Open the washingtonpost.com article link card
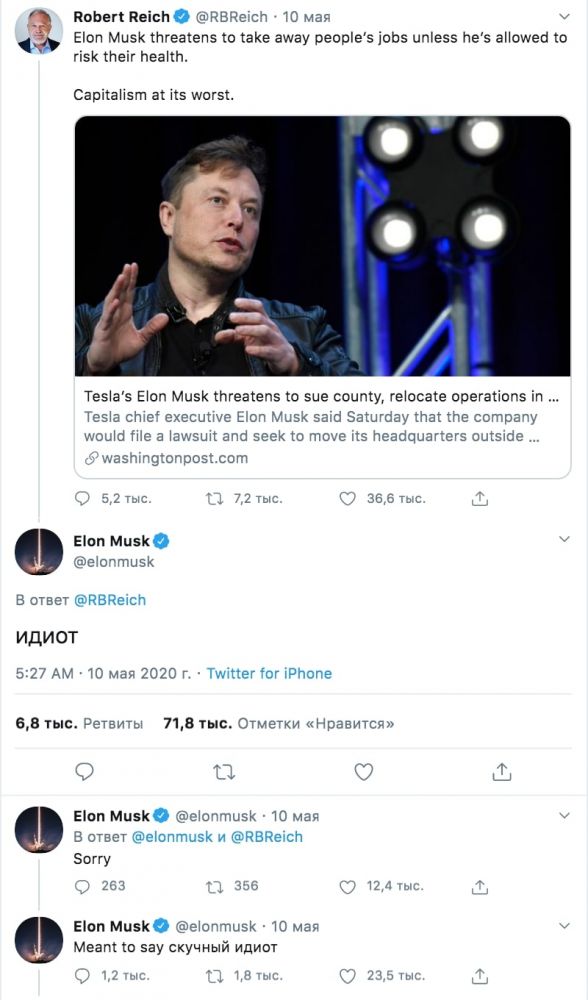The height and width of the screenshot is (1000, 588). [x=323, y=297]
